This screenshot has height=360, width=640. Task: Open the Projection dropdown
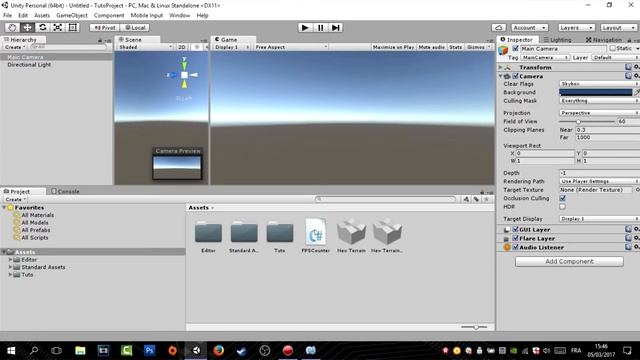(599, 113)
